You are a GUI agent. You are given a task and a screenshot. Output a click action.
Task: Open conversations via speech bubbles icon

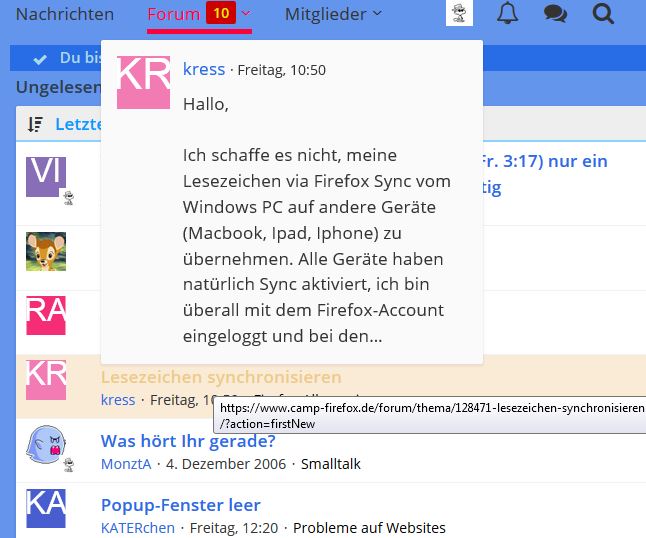[555, 14]
